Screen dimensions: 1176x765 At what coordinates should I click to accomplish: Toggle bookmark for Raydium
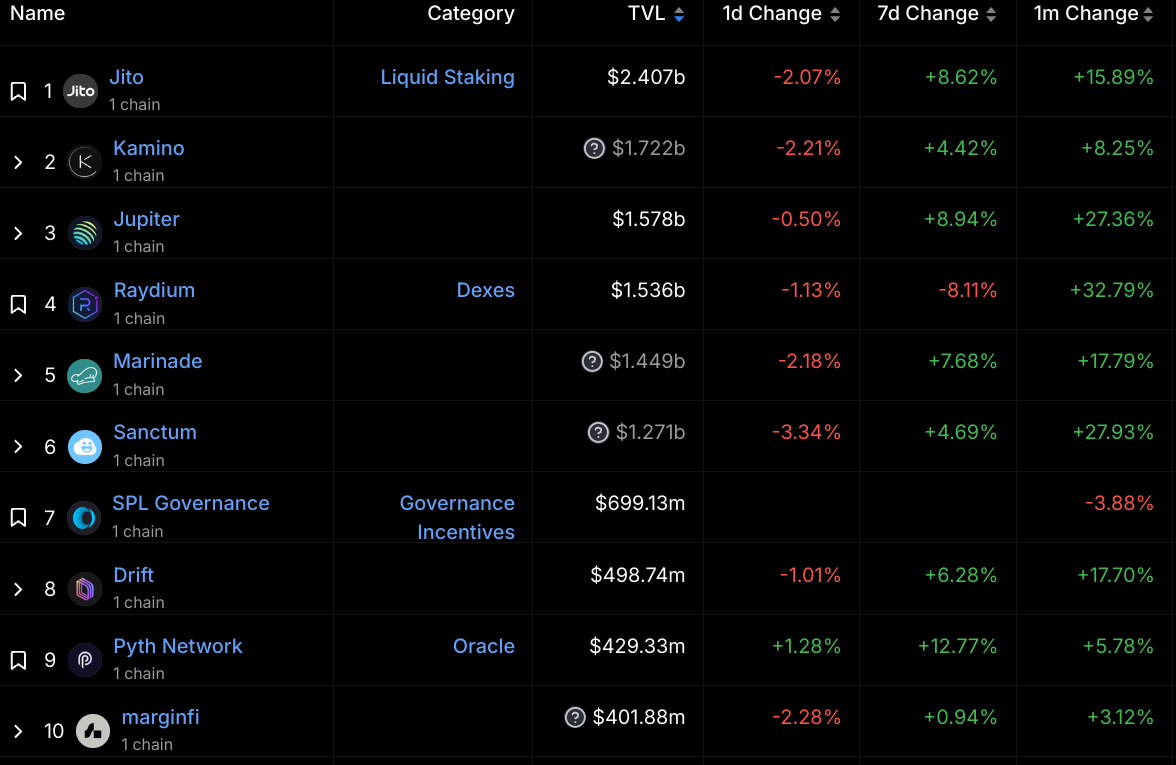[x=18, y=304]
